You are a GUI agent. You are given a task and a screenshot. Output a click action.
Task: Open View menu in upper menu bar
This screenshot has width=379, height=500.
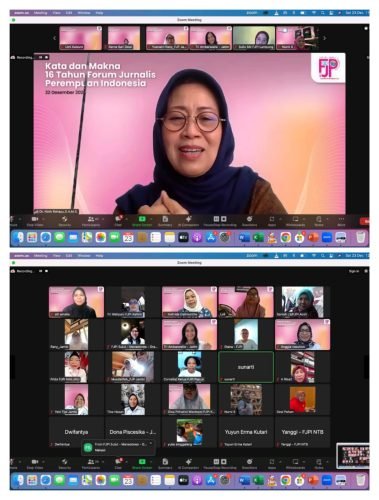click(56, 13)
